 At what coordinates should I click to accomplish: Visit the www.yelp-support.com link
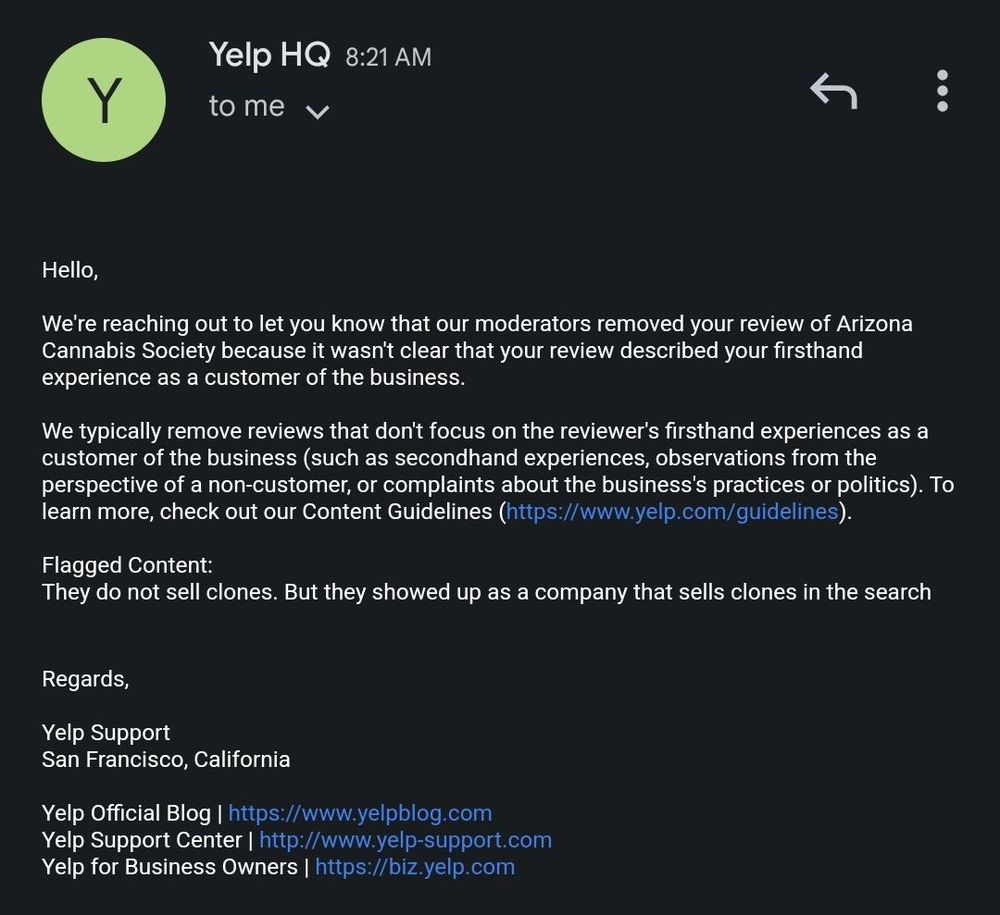coord(405,840)
